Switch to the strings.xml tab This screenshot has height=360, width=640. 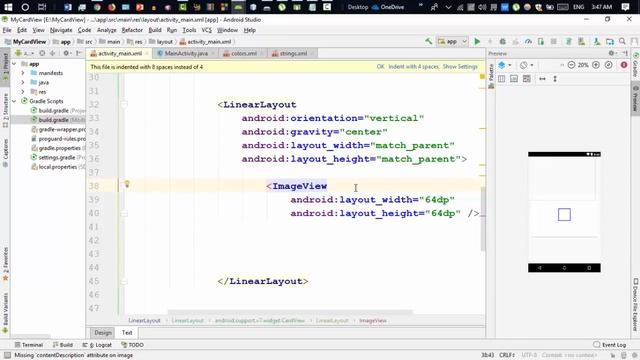(293, 53)
